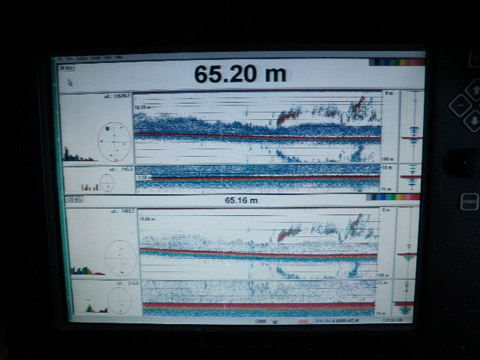Screen dimensions: 480x360
Task: Click the red warning indicator in status bar
Action: tap(302, 321)
